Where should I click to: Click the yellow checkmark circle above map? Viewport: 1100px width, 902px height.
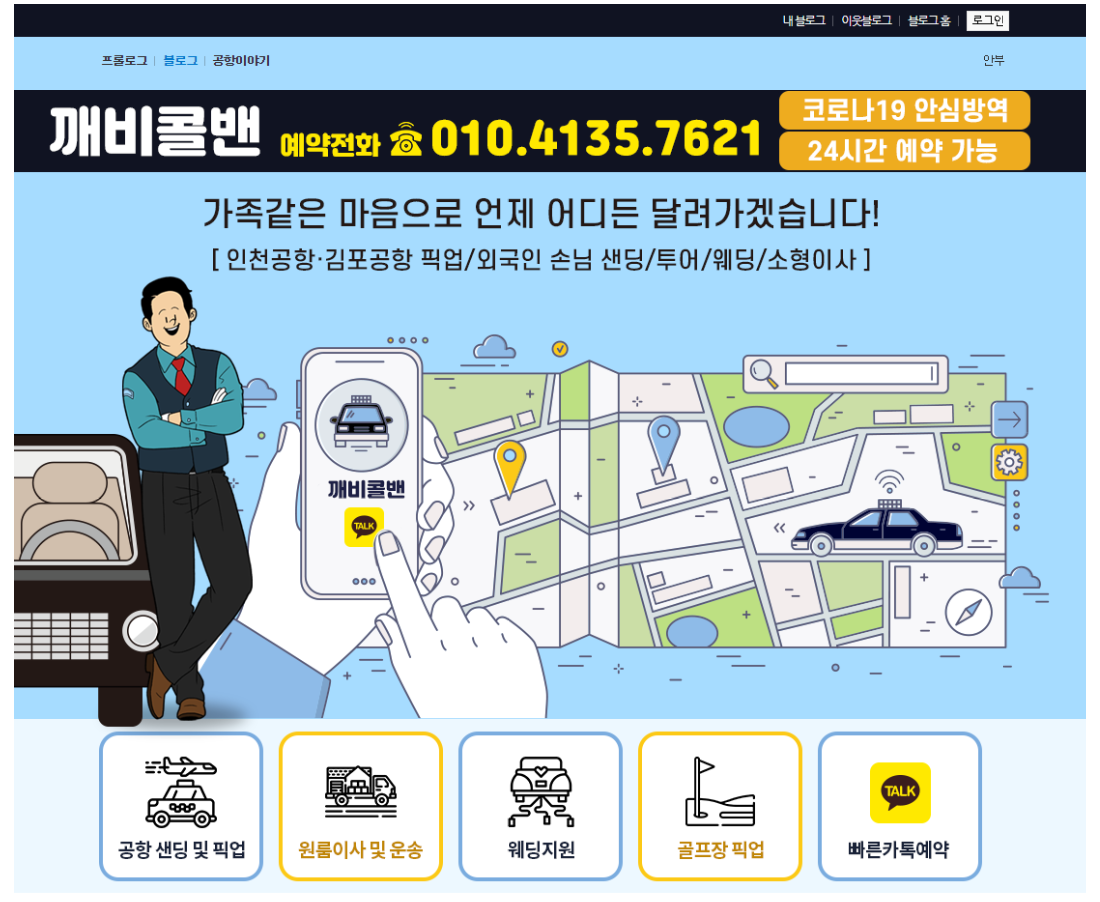[560, 349]
